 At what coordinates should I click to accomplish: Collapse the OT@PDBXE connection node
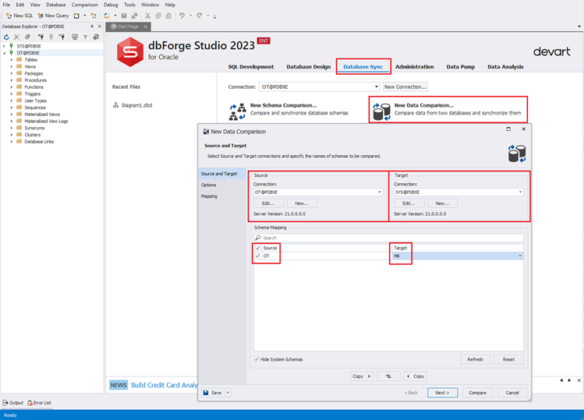point(4,53)
